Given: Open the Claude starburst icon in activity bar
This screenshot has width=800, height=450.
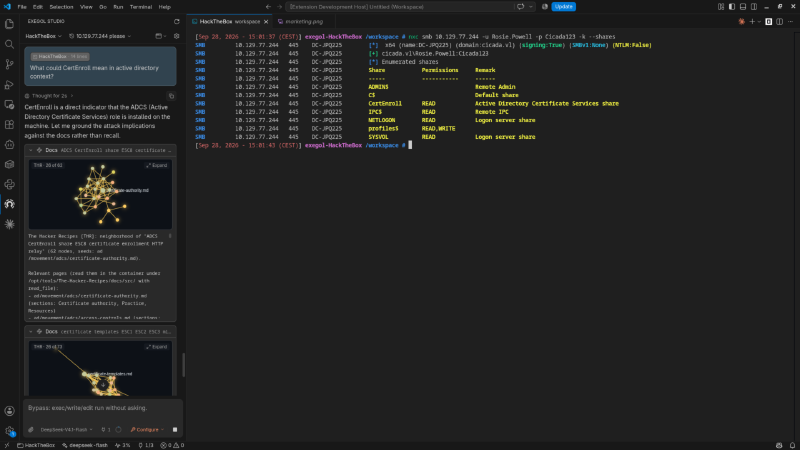Looking at the screenshot, I should 9,224.
